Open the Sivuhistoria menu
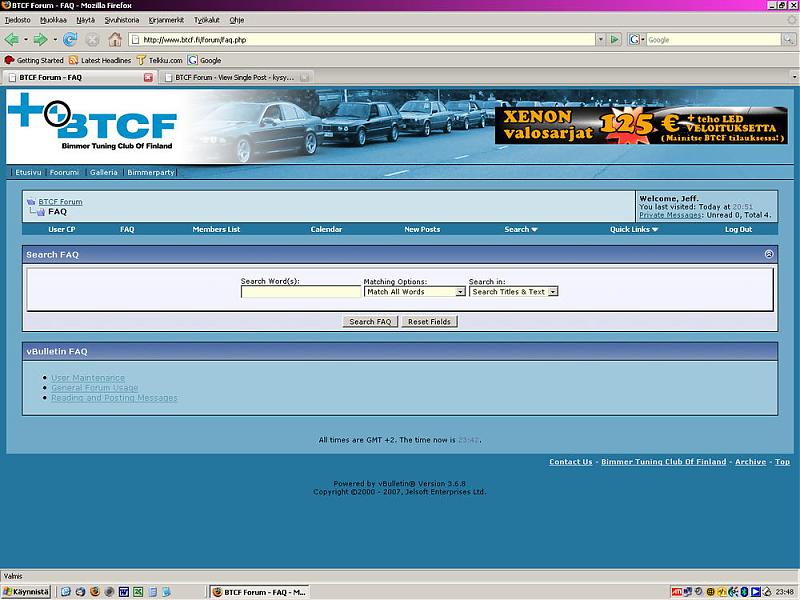 tap(121, 19)
